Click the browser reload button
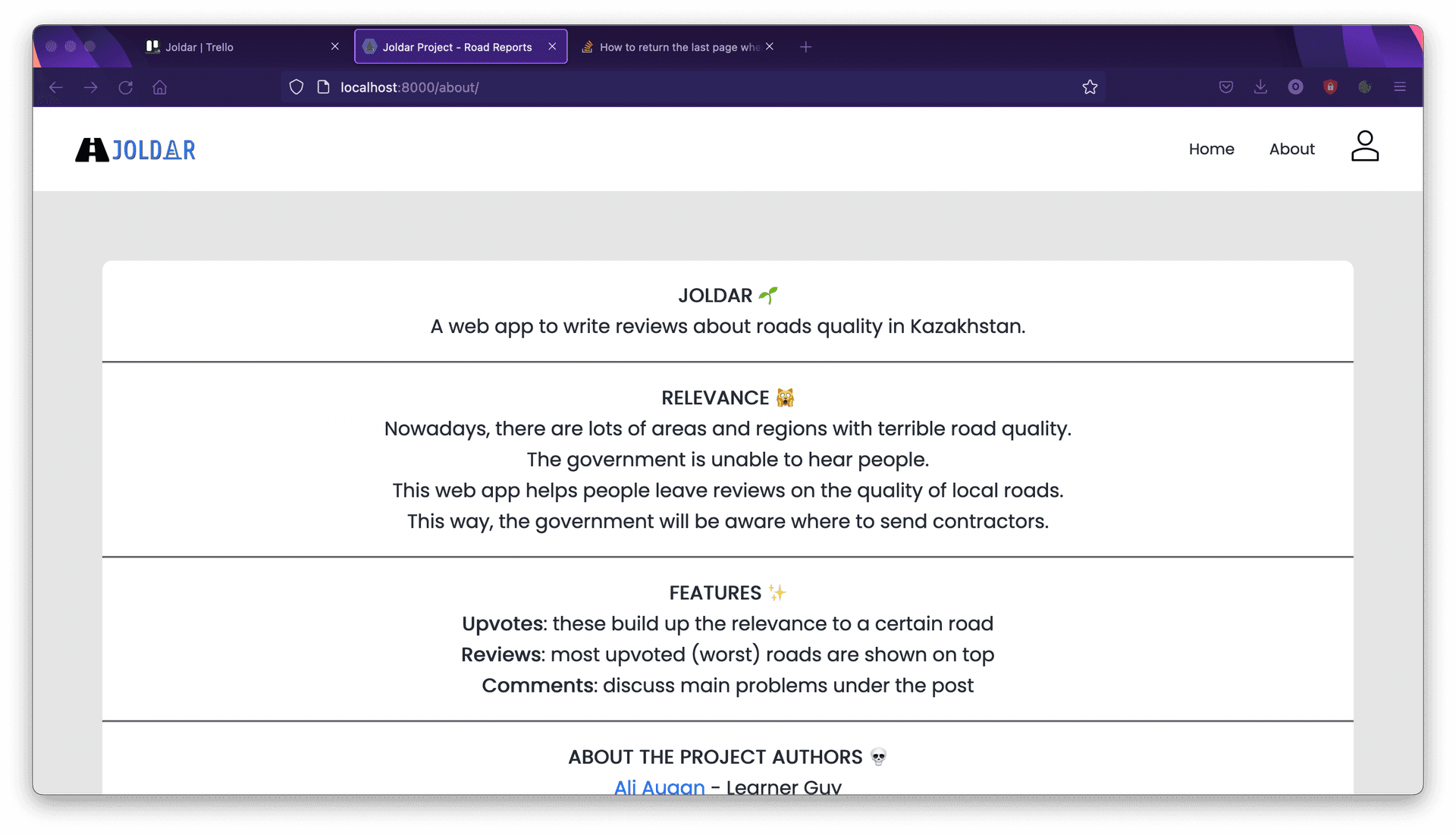This screenshot has height=835, width=1456. tap(126, 87)
